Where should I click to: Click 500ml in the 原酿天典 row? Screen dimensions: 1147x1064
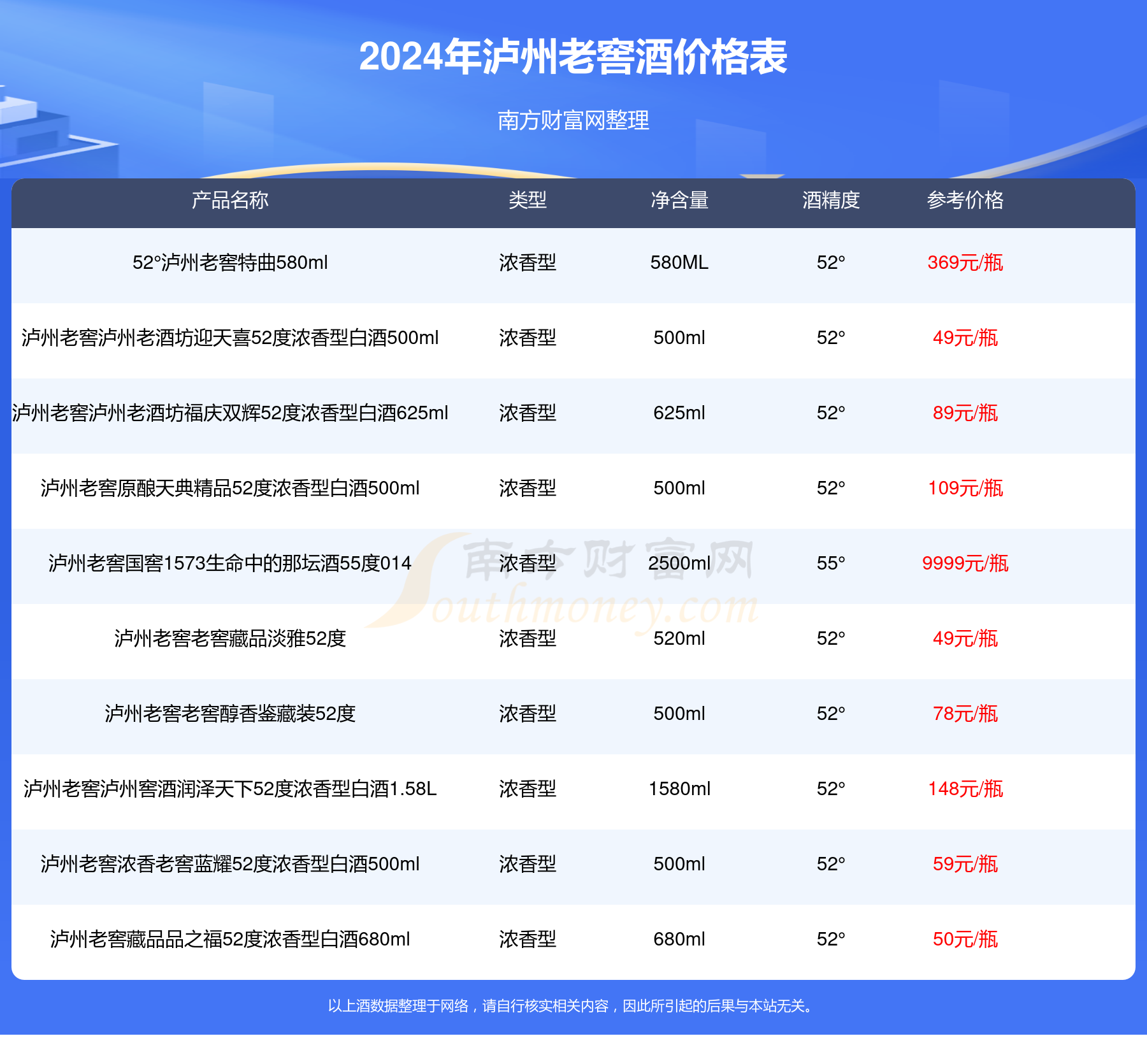click(679, 488)
